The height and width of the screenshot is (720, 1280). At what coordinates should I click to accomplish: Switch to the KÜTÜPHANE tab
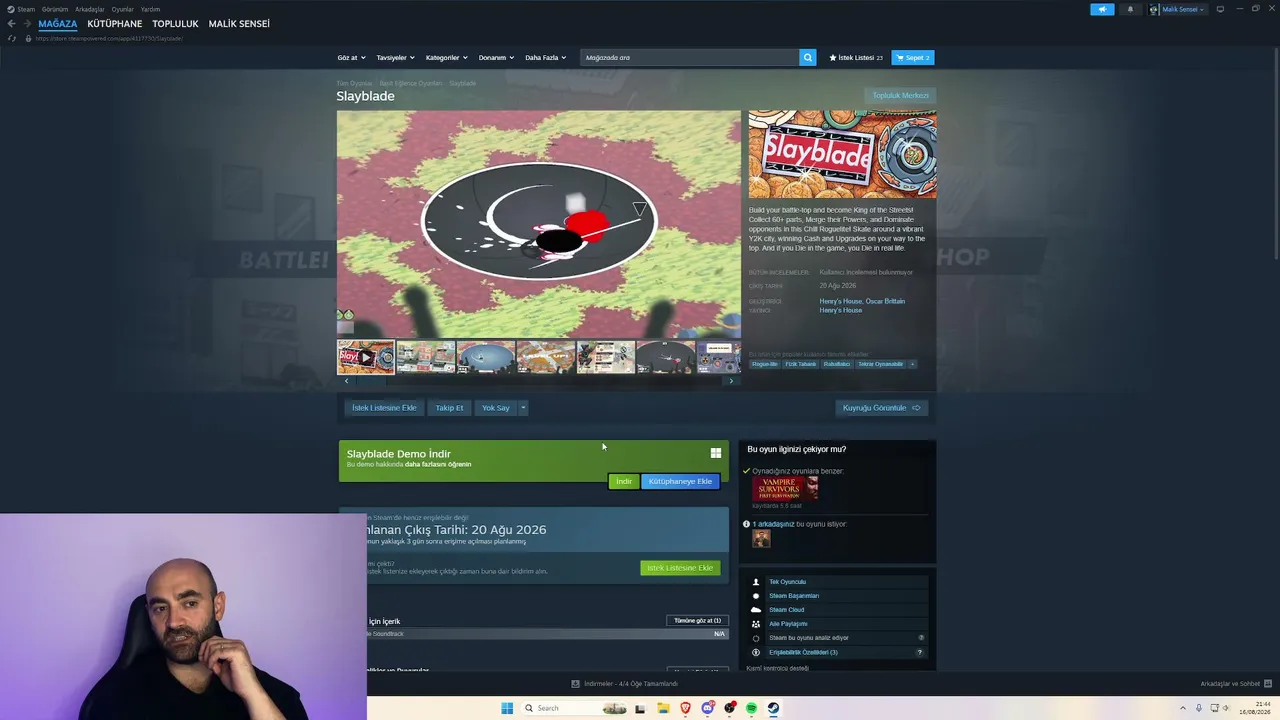(115, 24)
